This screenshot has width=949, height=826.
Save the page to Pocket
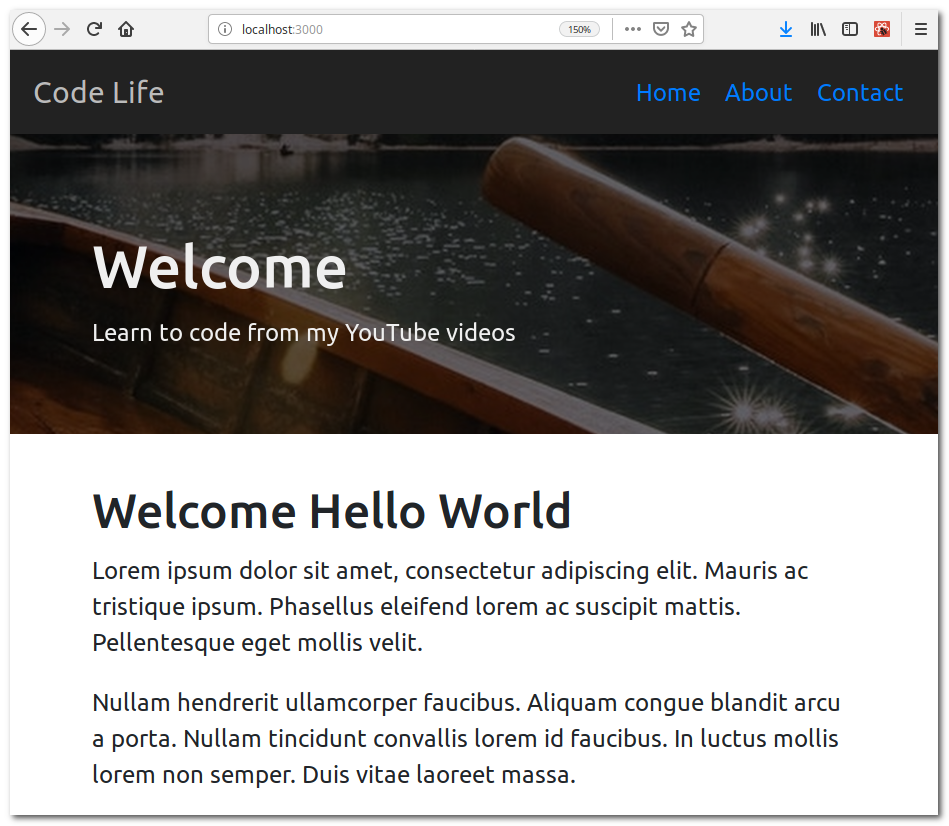point(660,29)
